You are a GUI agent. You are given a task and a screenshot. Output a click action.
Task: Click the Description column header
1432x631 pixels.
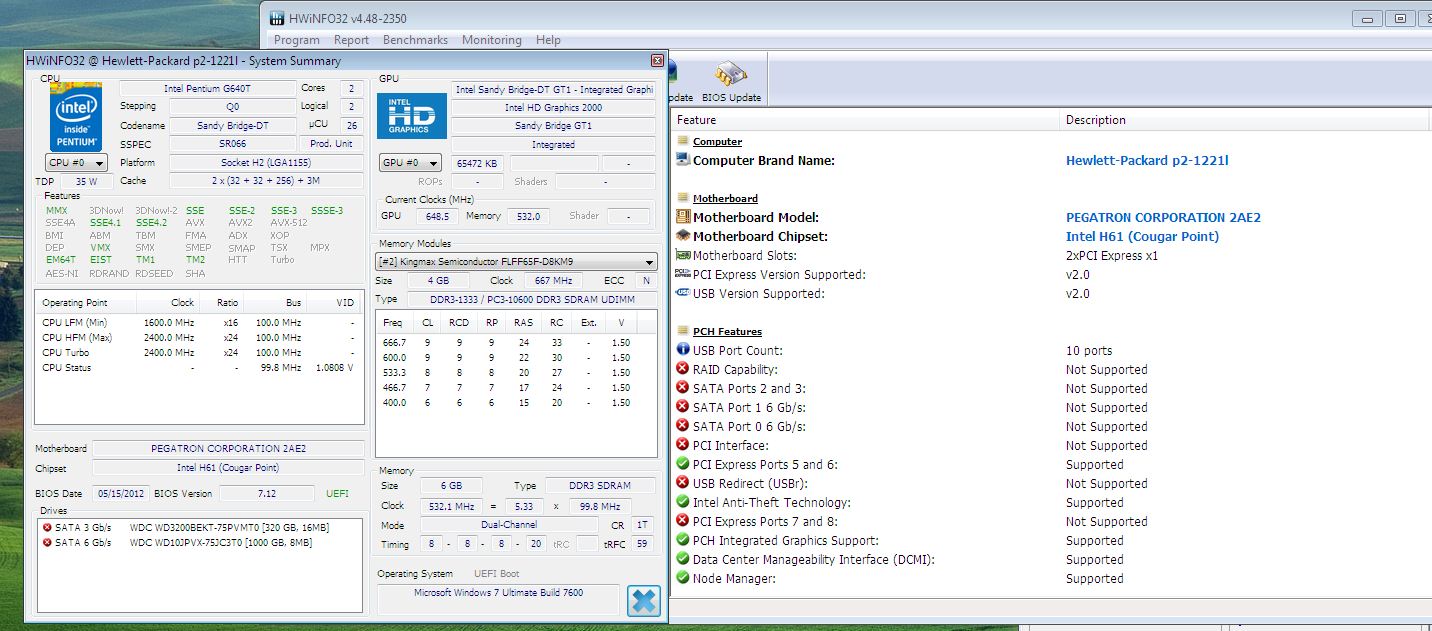click(x=1245, y=120)
